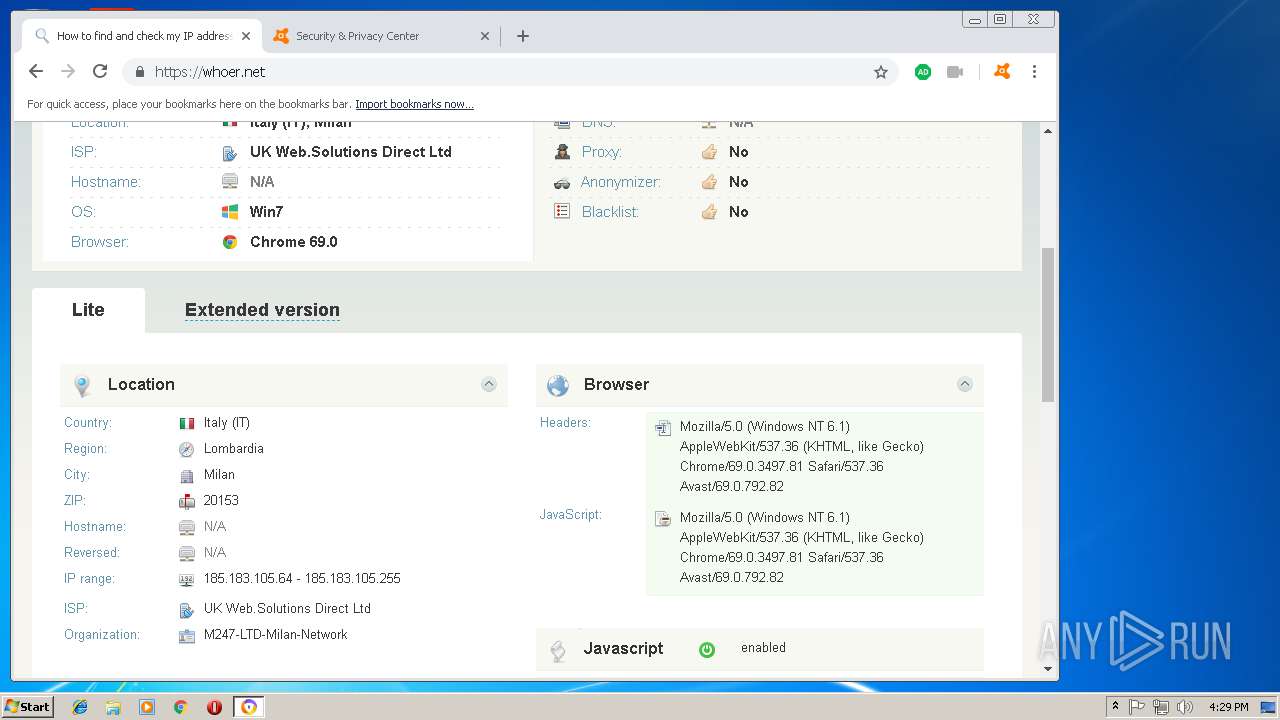This screenshot has width=1280, height=720.
Task: Click the Italy flag beside Country
Action: tap(186, 423)
